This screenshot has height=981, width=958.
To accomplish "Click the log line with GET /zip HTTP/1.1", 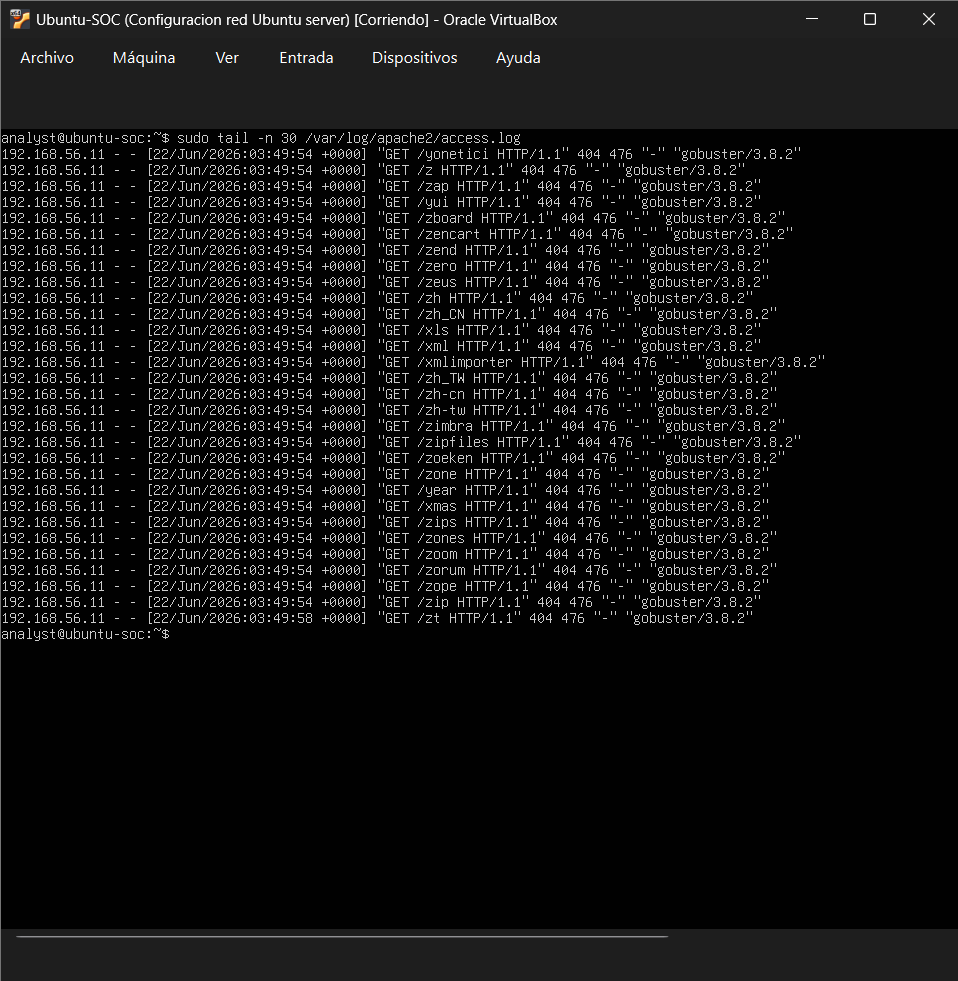I will point(381,602).
